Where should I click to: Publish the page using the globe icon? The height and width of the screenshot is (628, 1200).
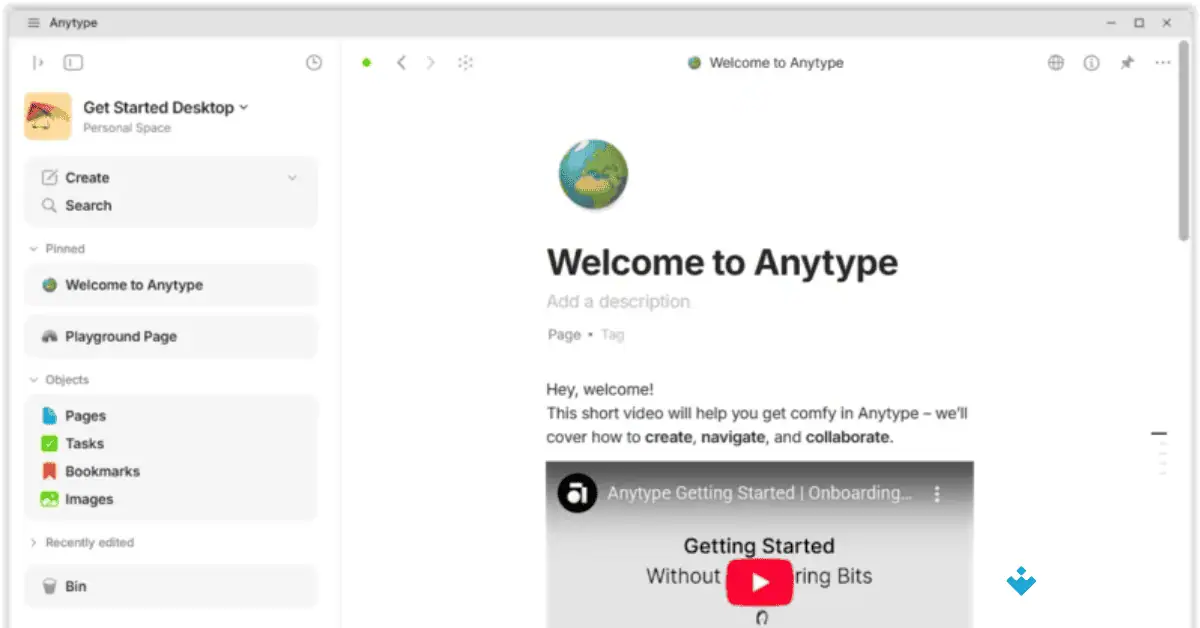pyautogui.click(x=1055, y=62)
